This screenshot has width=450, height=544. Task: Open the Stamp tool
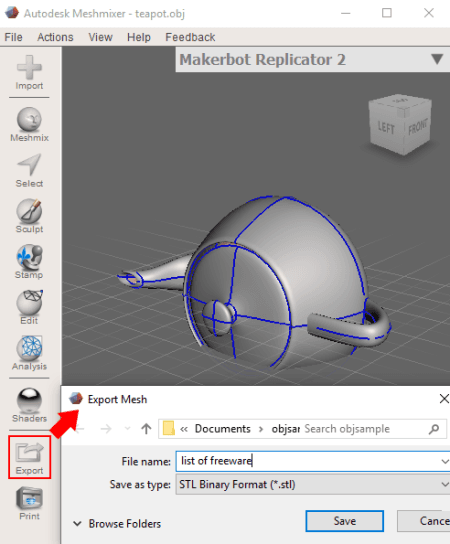pos(29,262)
